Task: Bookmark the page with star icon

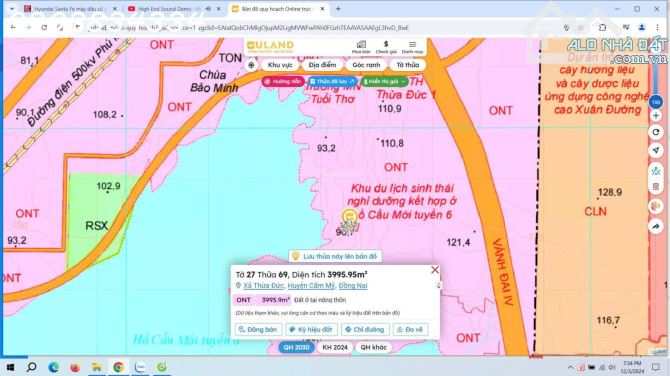Action: [x=580, y=27]
